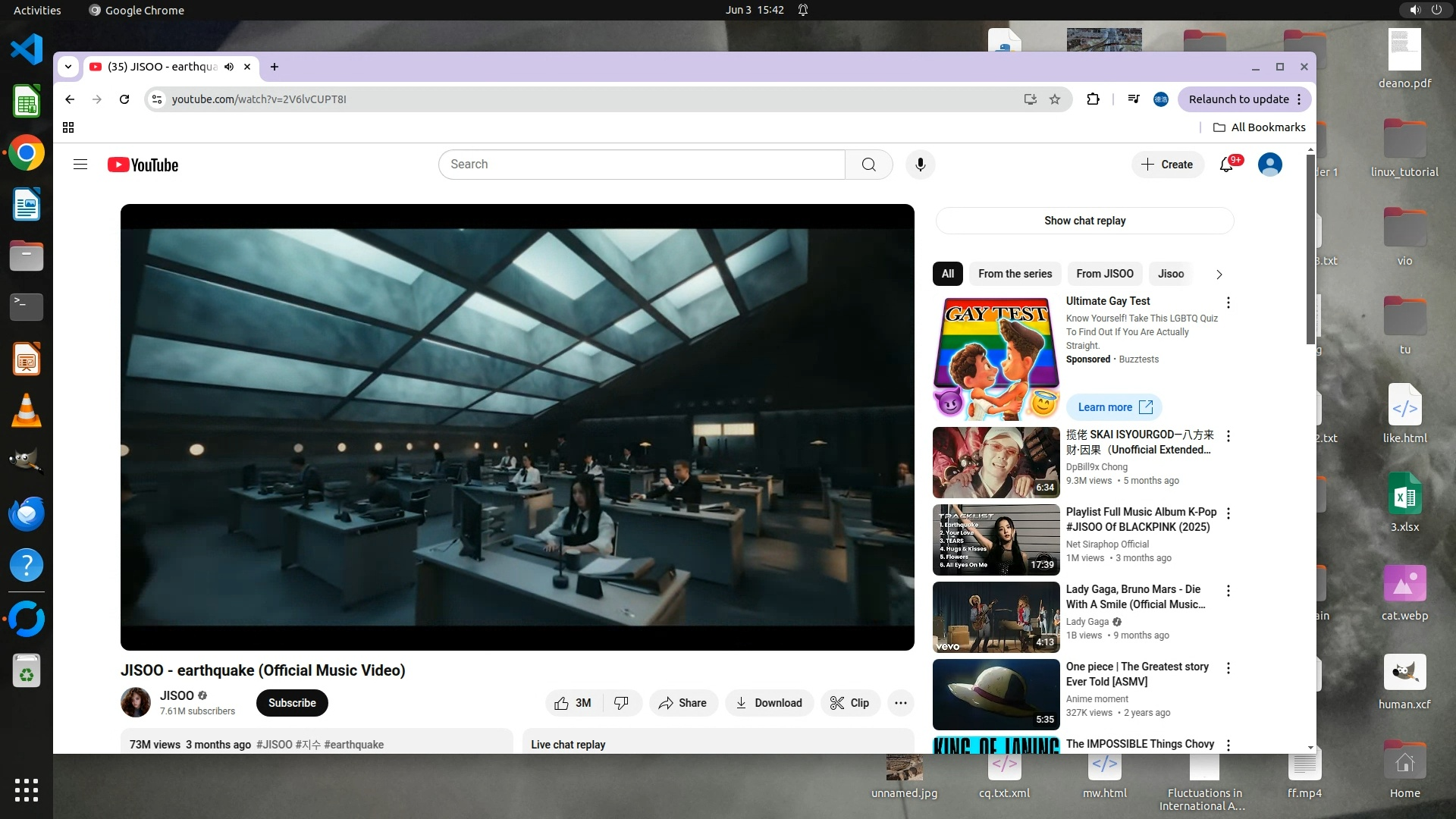Expand chip list with right chevron
The image size is (1456, 819).
point(1219,275)
